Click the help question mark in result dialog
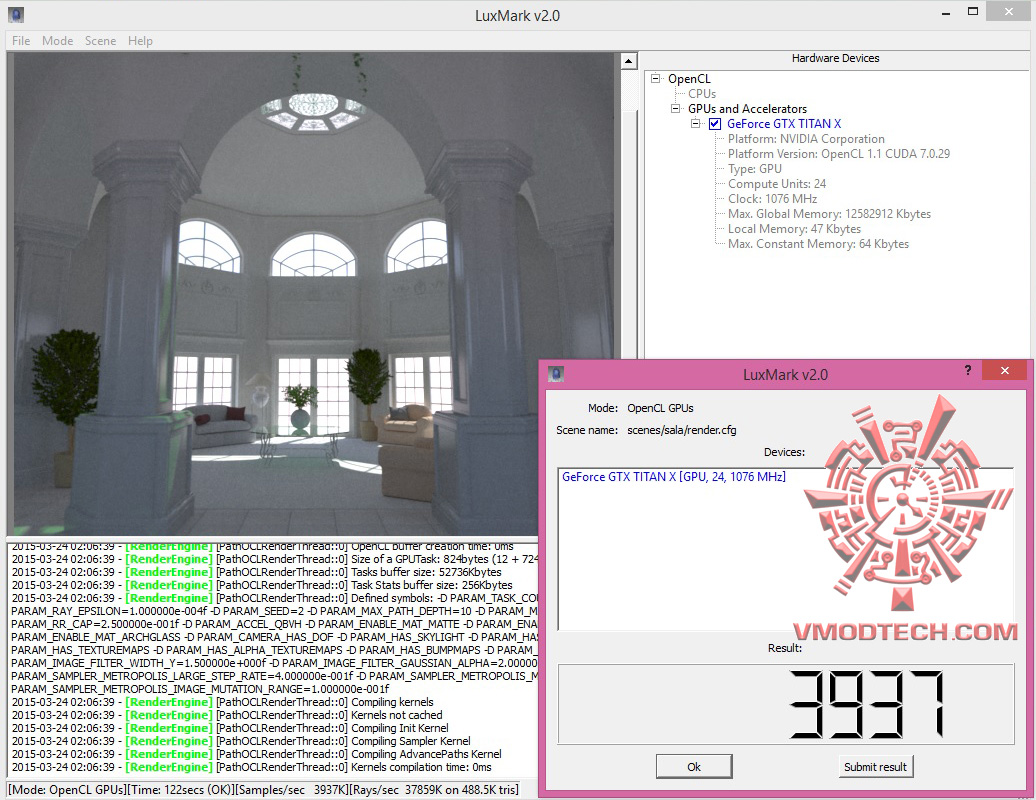The image size is (1036, 800). point(968,370)
